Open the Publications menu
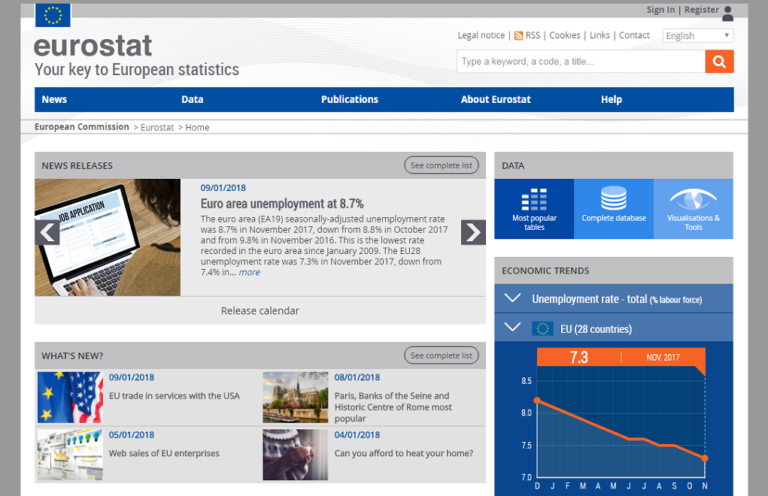Image resolution: width=768 pixels, height=496 pixels. (350, 99)
